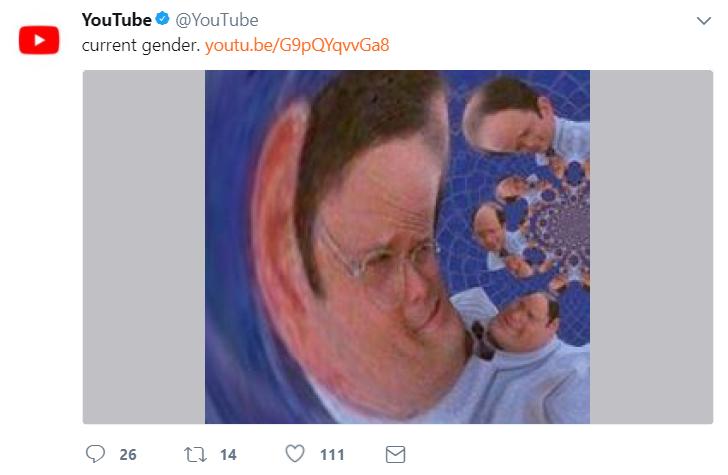Click the reply speech bubble icon
Screen dimensions: 728x475
(x=96, y=454)
